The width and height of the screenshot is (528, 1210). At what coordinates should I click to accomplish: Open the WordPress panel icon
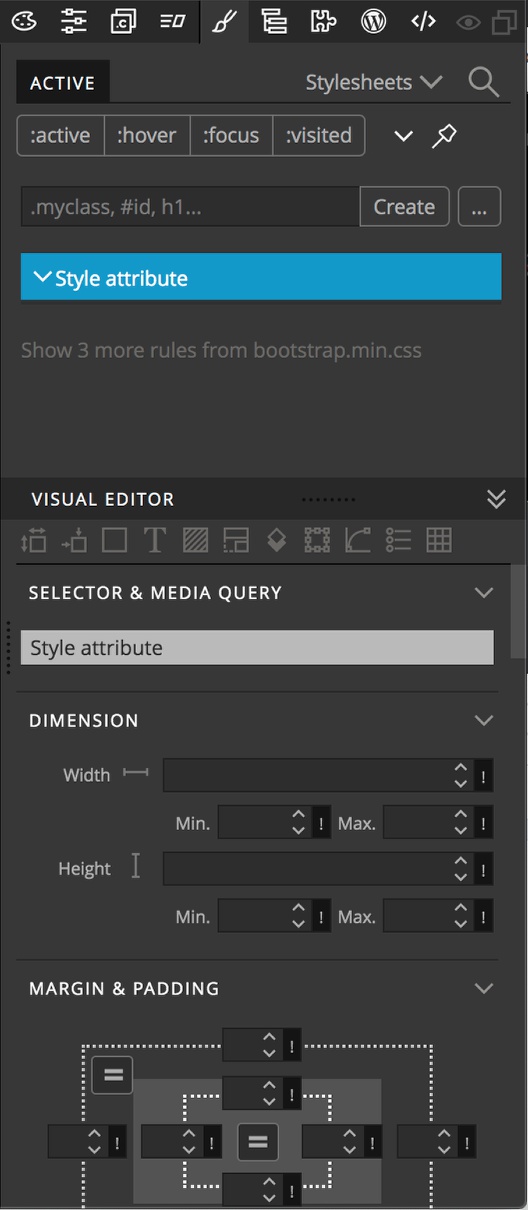coord(374,21)
